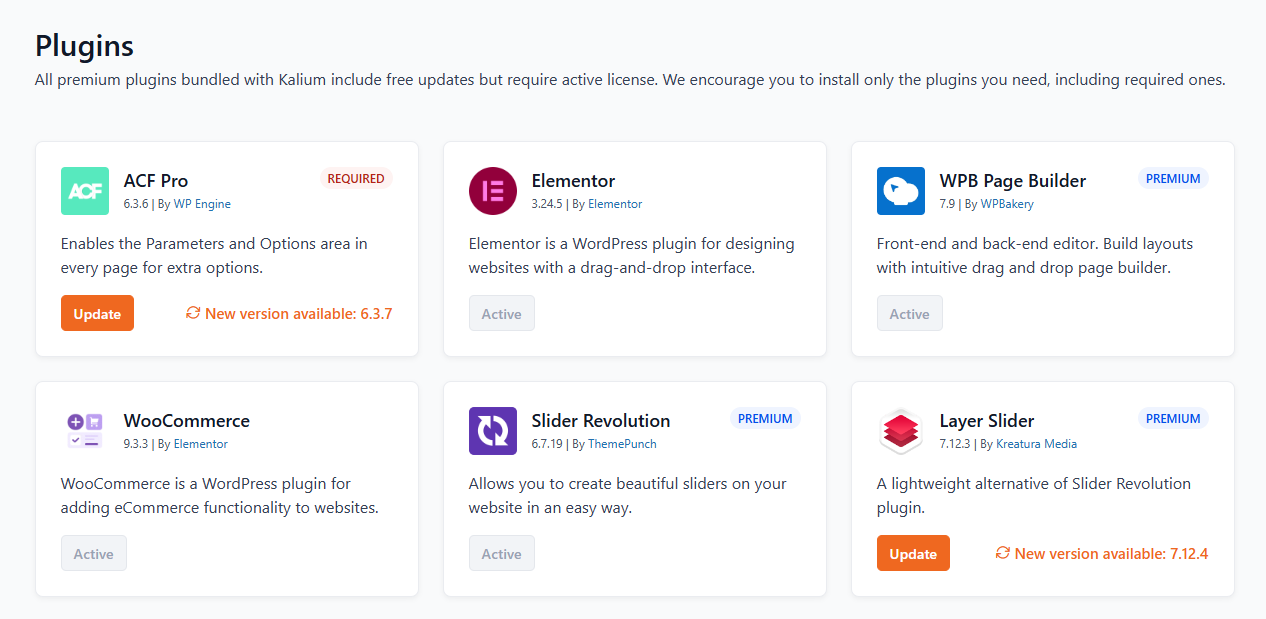
Task: Click the Slider Revolution description text
Action: click(628, 496)
